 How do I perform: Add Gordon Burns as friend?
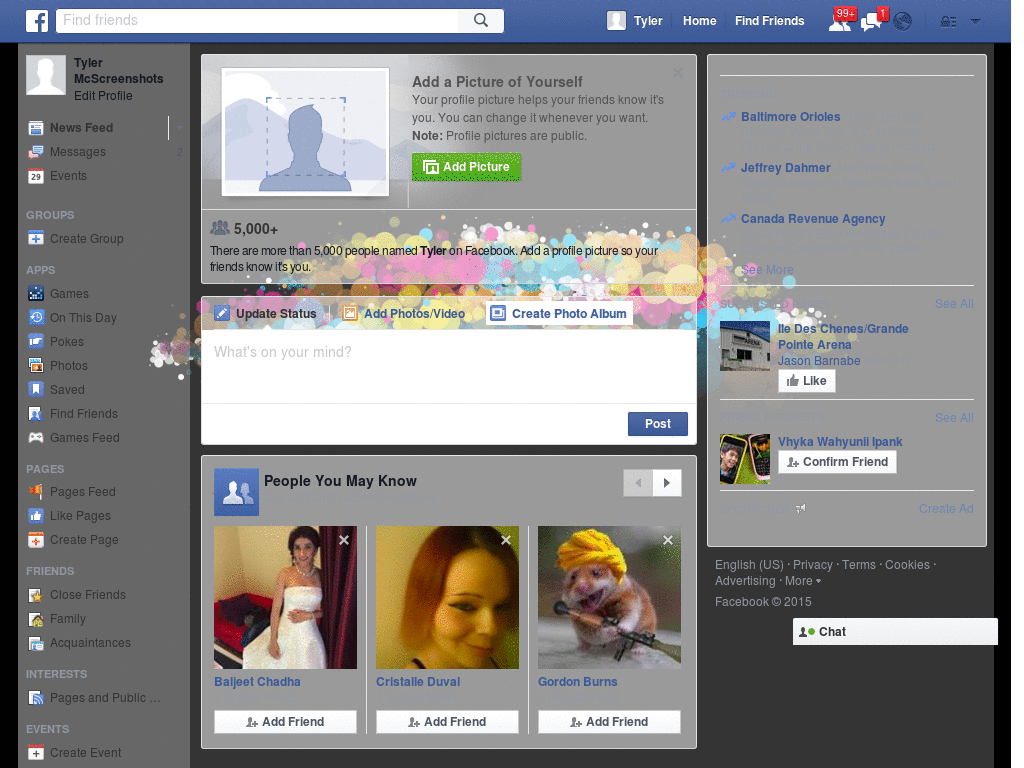[x=609, y=722]
